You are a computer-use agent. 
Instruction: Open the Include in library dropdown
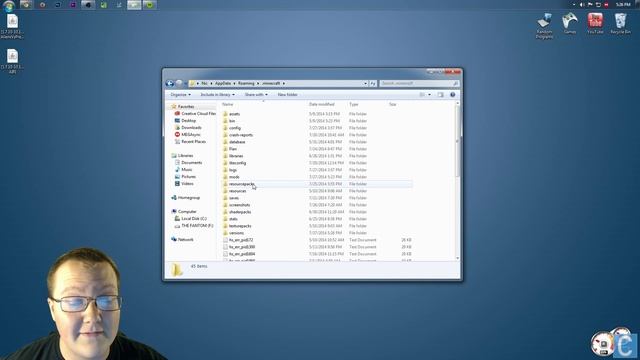(217, 95)
